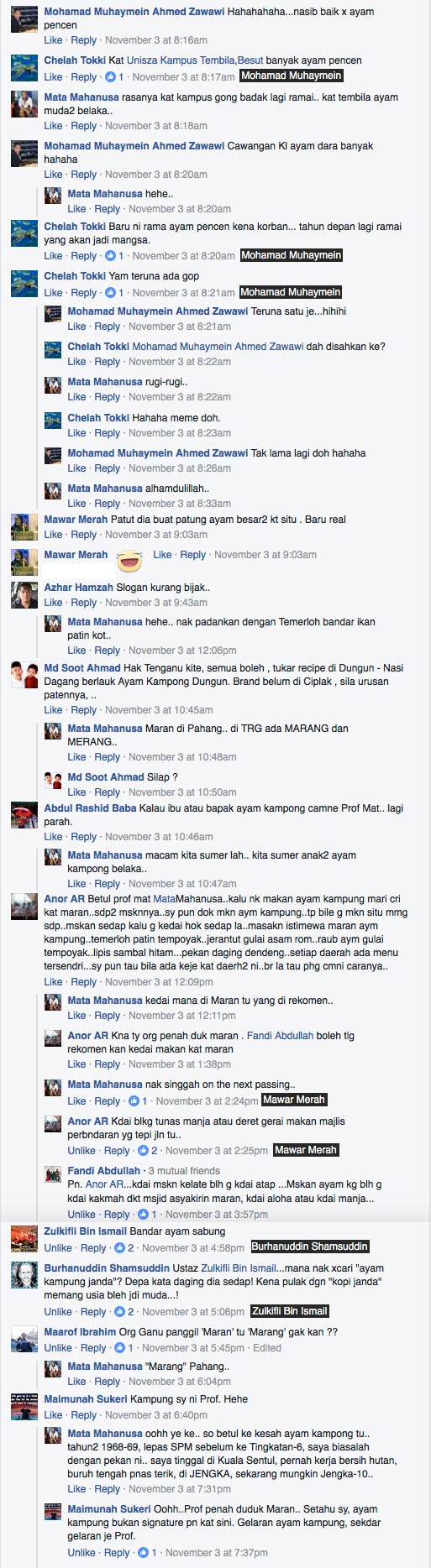Like Azhar Hamzah's Slogan kurang bijak comment
This screenshot has width=431, height=1568.
53,603
